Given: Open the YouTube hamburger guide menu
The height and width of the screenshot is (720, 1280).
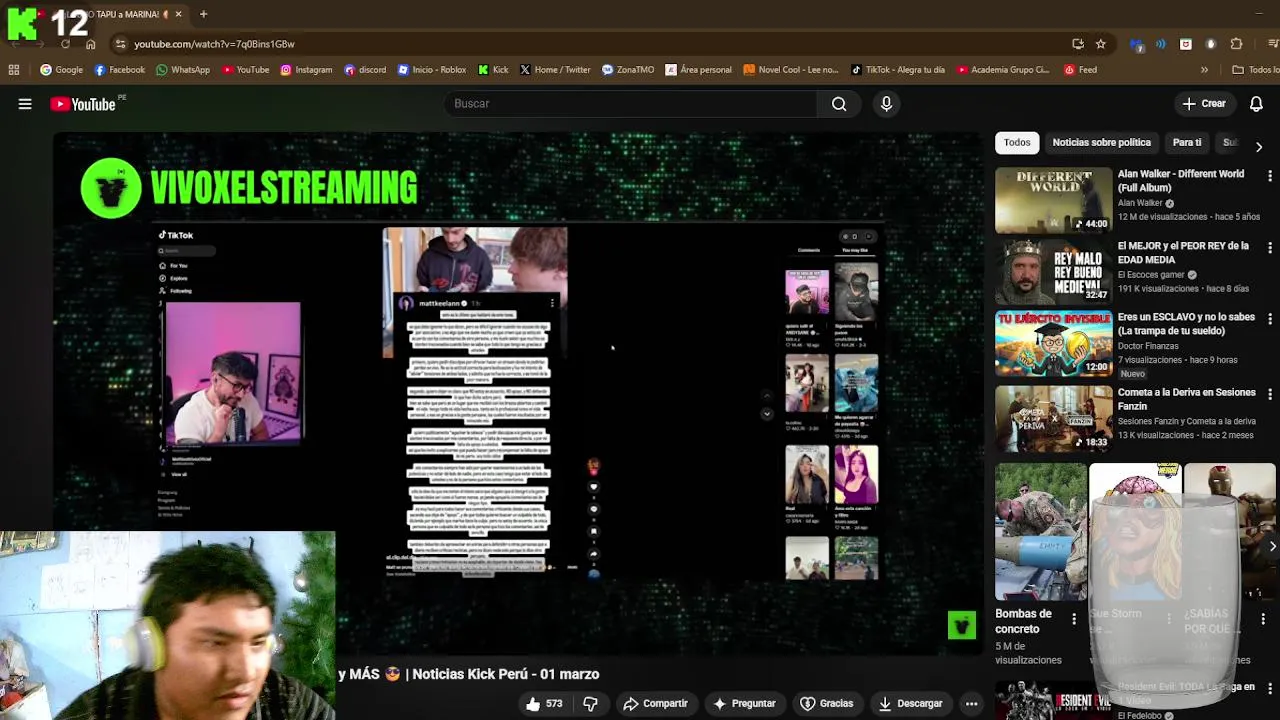Looking at the screenshot, I should (25, 104).
